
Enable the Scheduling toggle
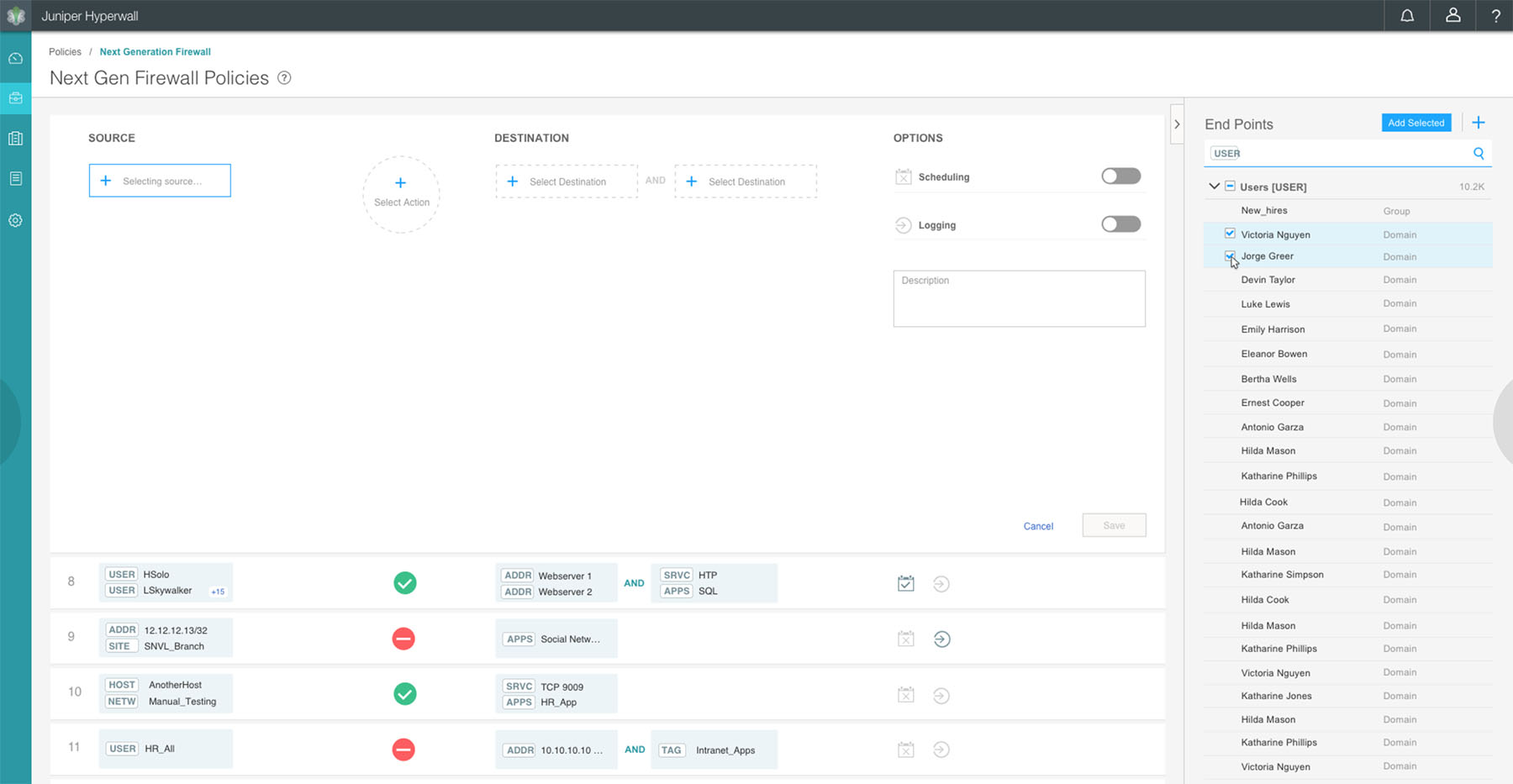tap(1121, 176)
